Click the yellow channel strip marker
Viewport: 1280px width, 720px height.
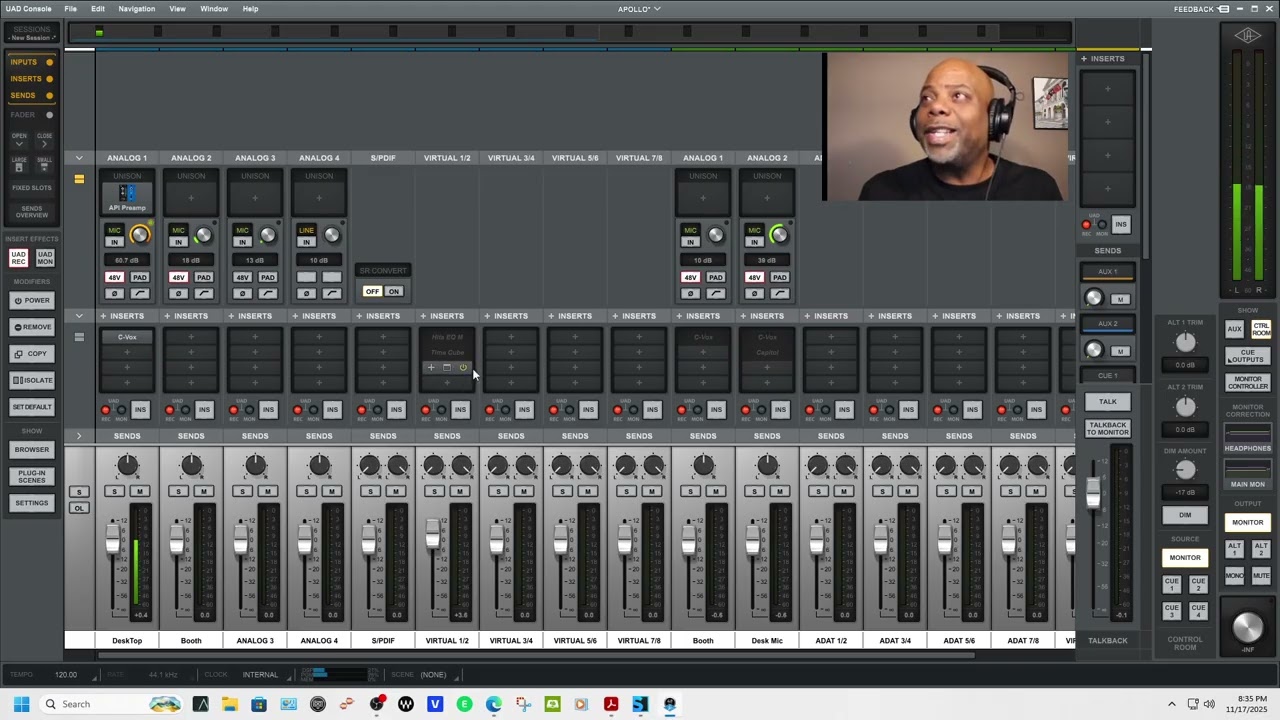click(79, 179)
